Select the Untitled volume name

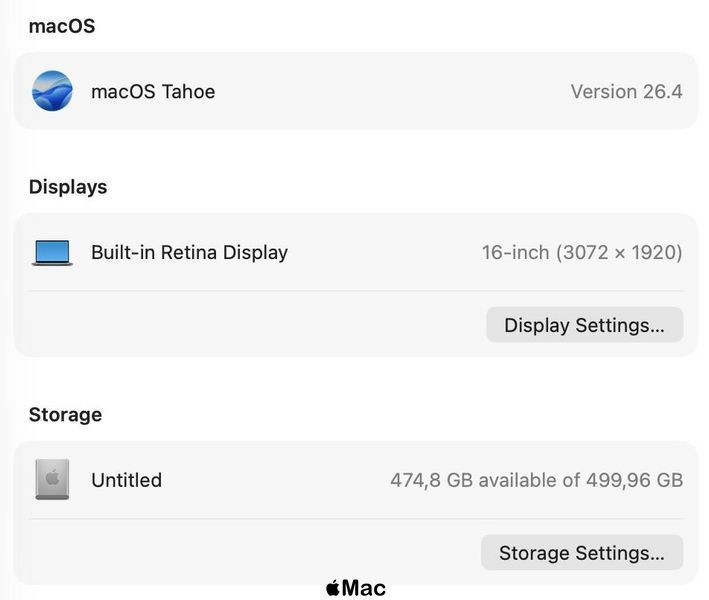click(x=127, y=480)
